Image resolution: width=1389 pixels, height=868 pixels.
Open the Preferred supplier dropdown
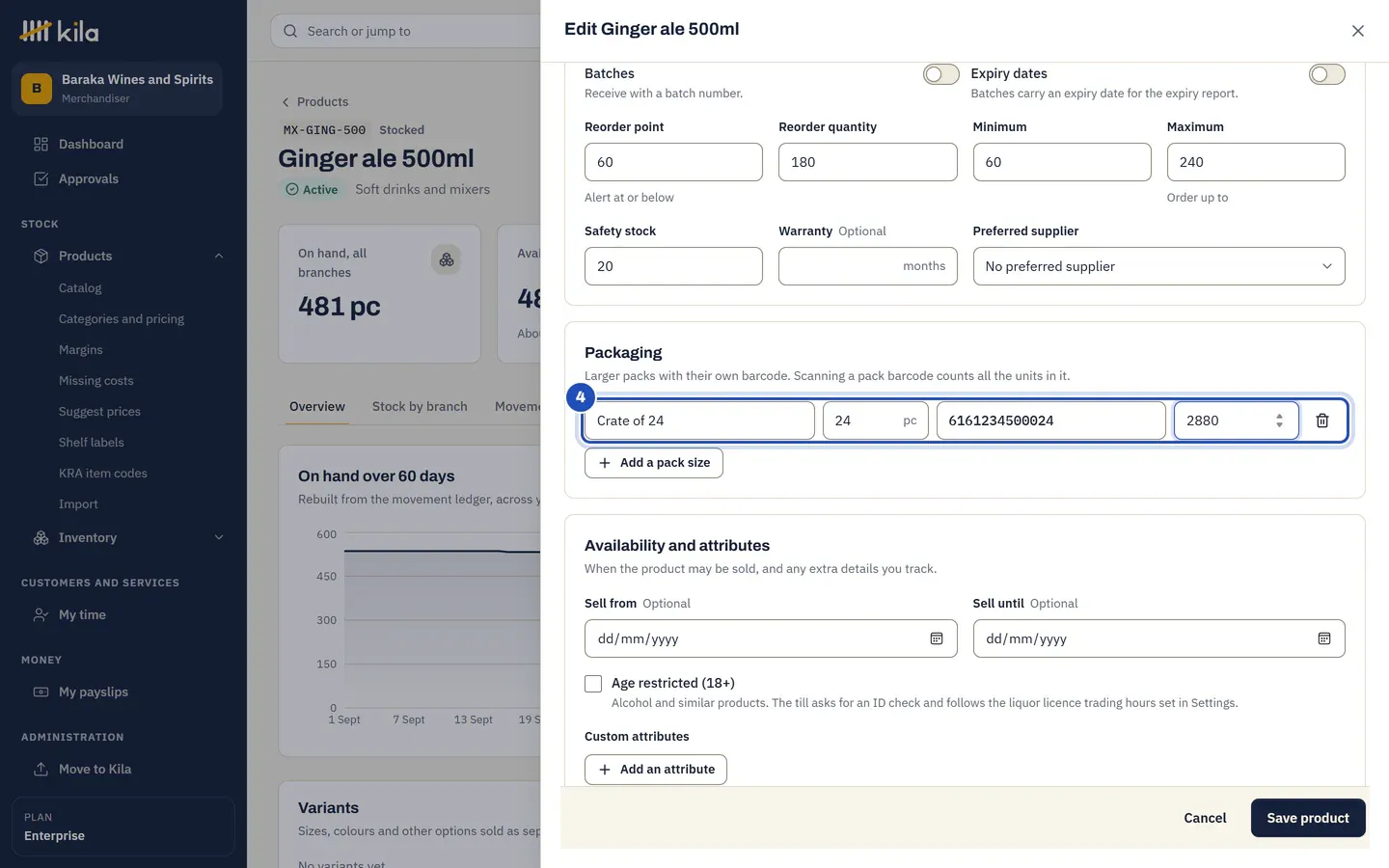(1158, 266)
